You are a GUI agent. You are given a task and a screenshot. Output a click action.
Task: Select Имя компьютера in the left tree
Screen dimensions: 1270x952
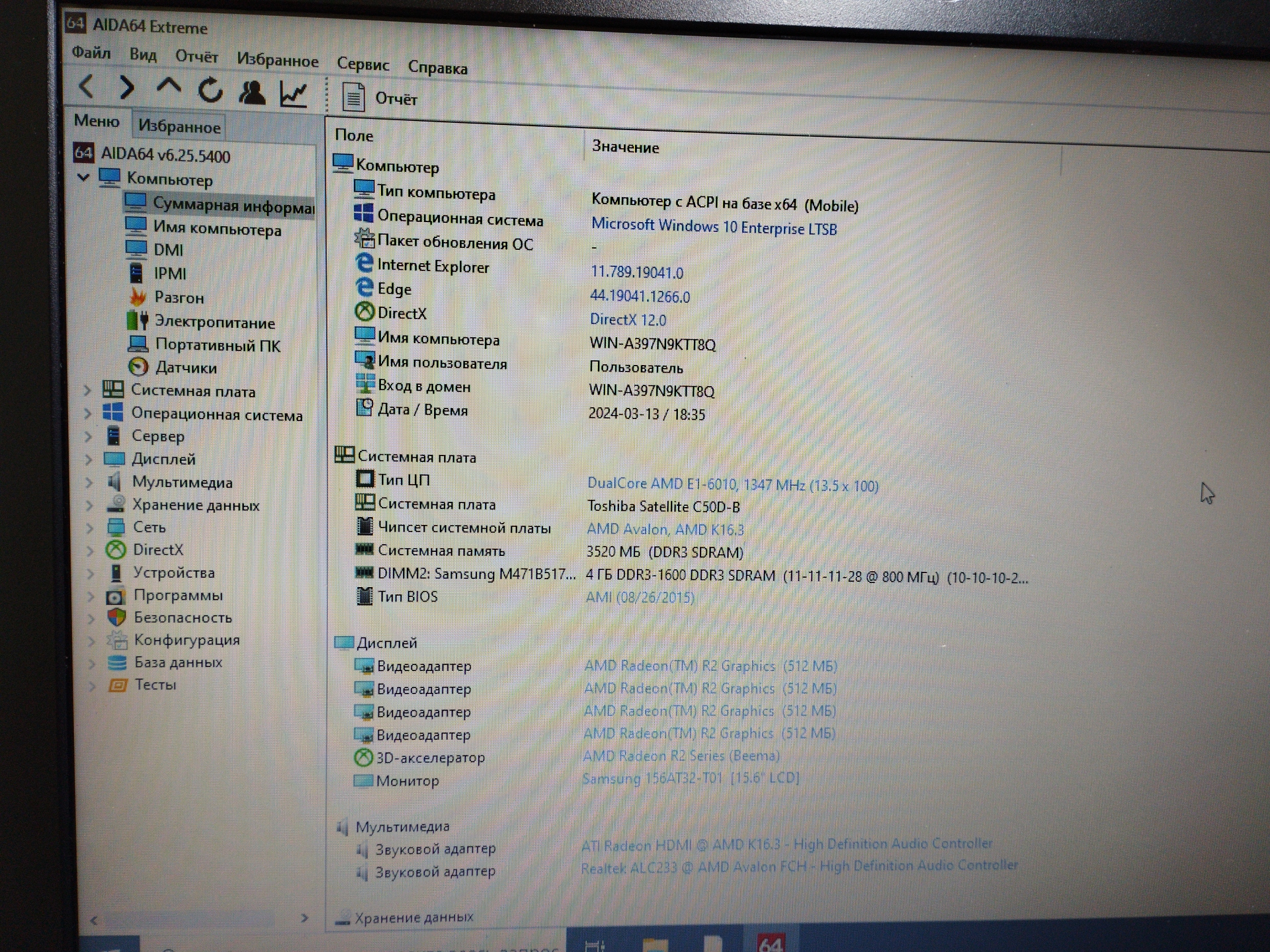coord(203,229)
